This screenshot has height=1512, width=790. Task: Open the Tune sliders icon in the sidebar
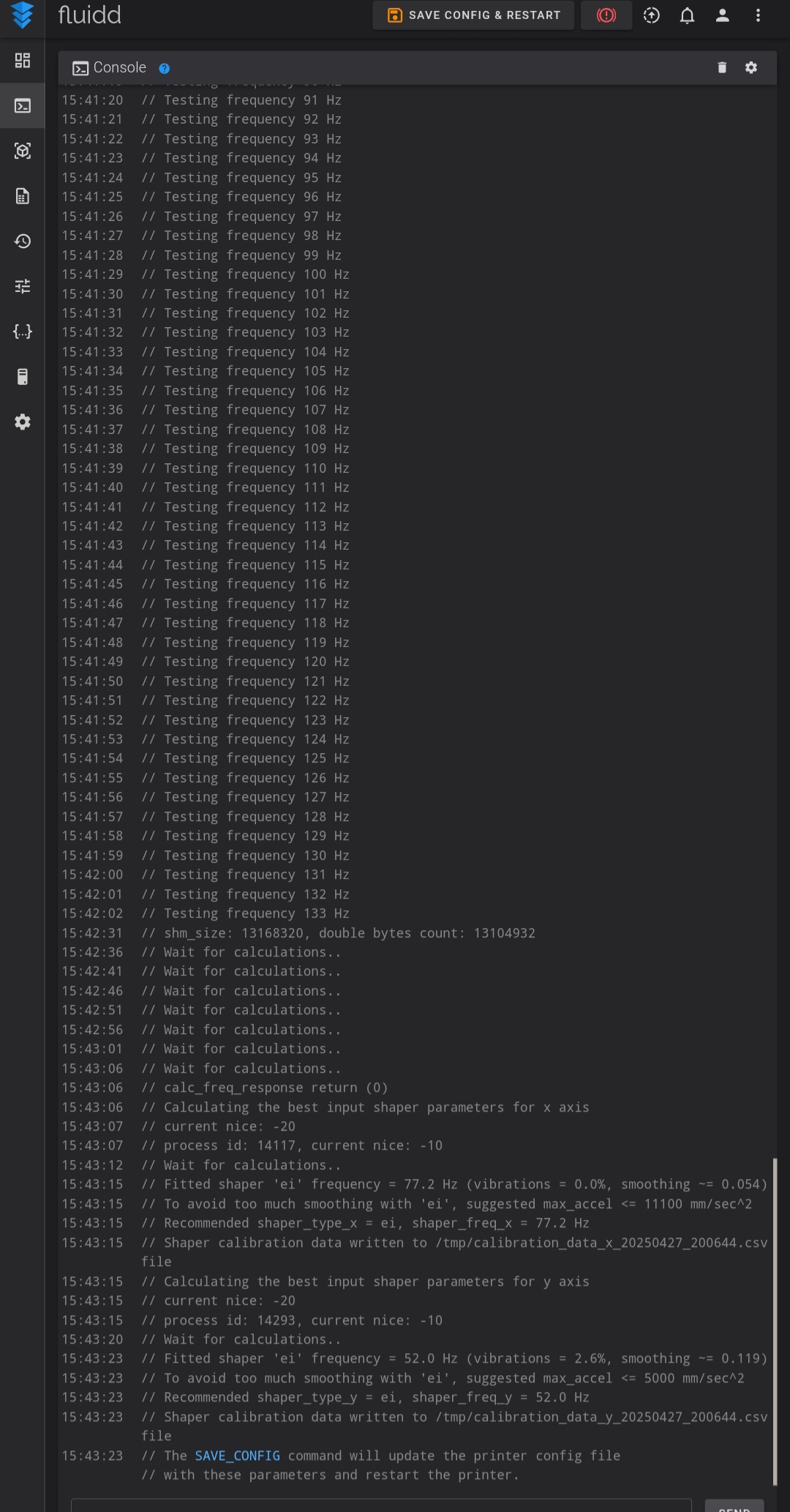(x=23, y=286)
